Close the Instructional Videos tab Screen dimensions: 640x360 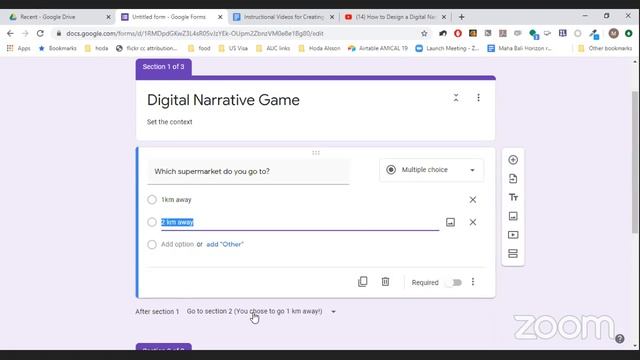click(x=332, y=17)
